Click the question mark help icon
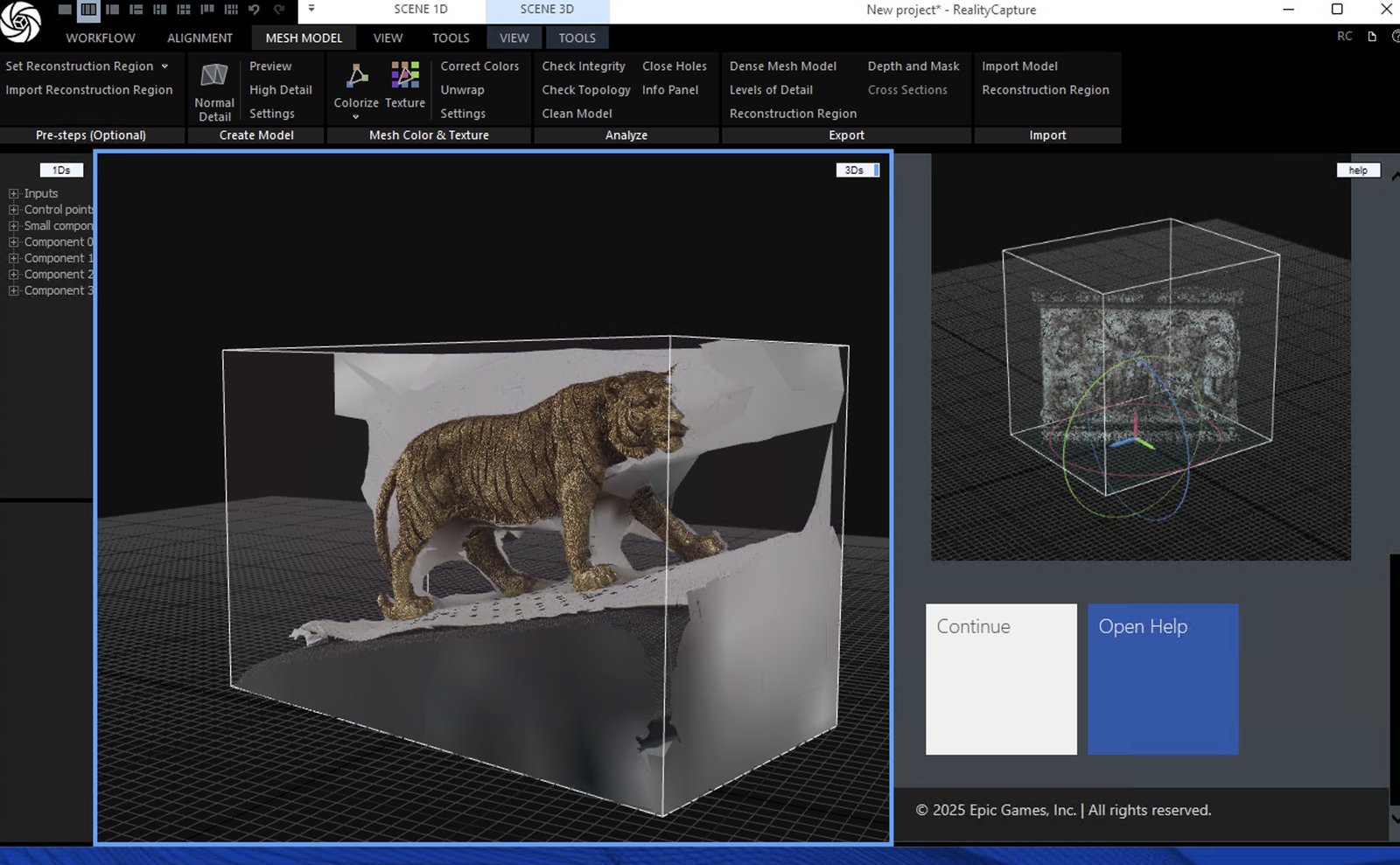The width and height of the screenshot is (1400, 865). [1396, 36]
